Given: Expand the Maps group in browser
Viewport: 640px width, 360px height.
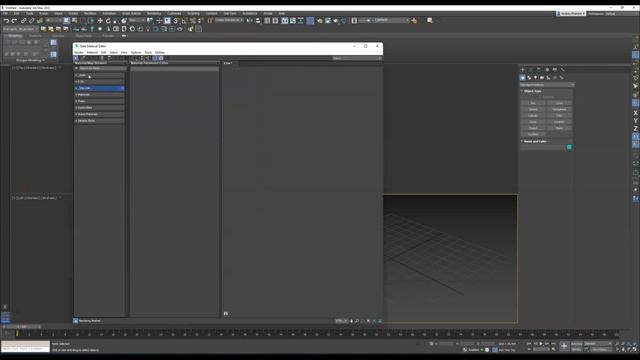Looking at the screenshot, I should point(99,101).
